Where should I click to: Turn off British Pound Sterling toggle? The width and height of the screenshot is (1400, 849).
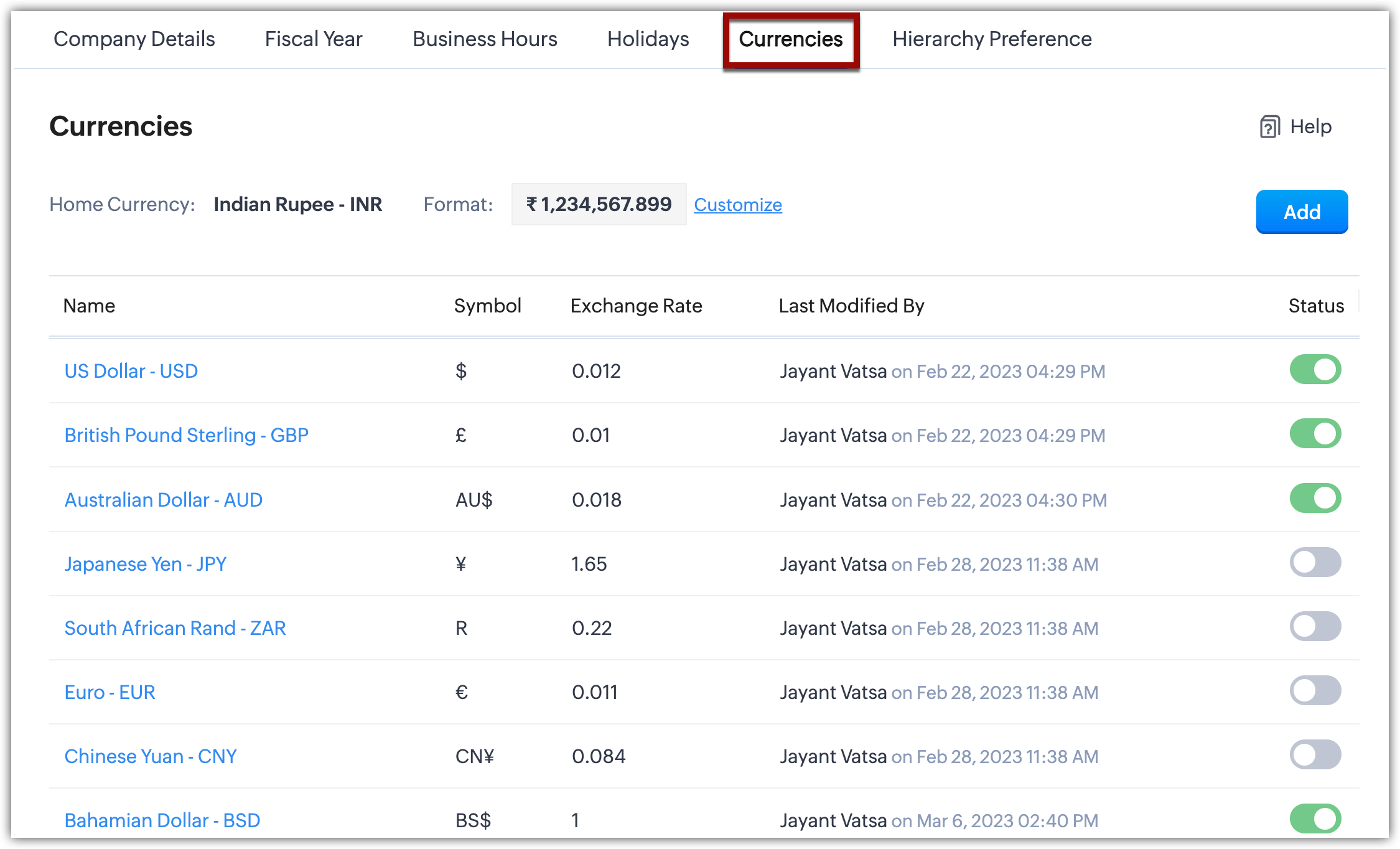[x=1315, y=434]
